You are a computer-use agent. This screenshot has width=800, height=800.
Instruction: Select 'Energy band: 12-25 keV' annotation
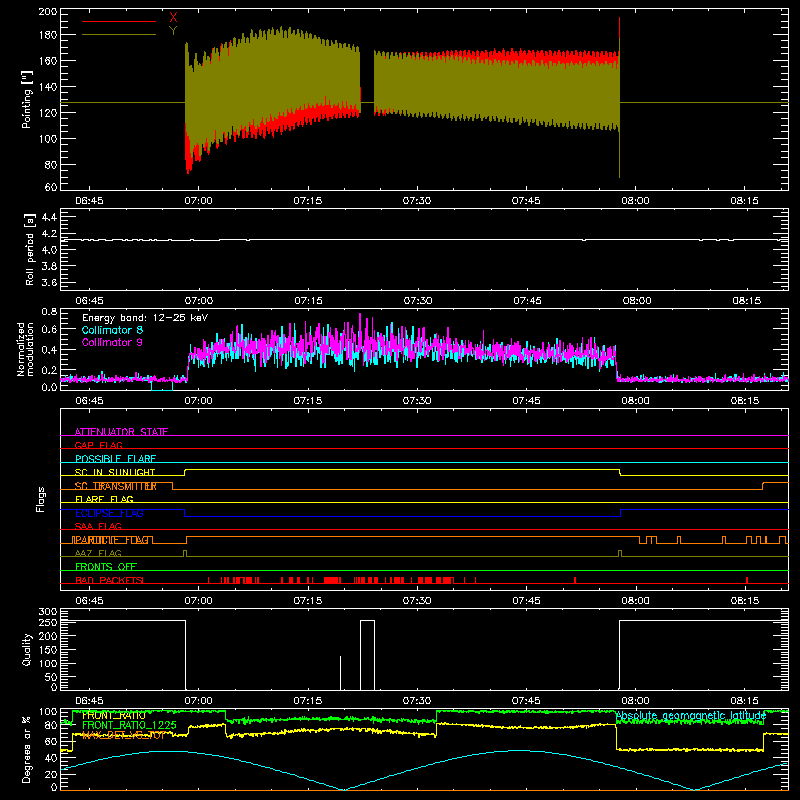tap(145, 318)
